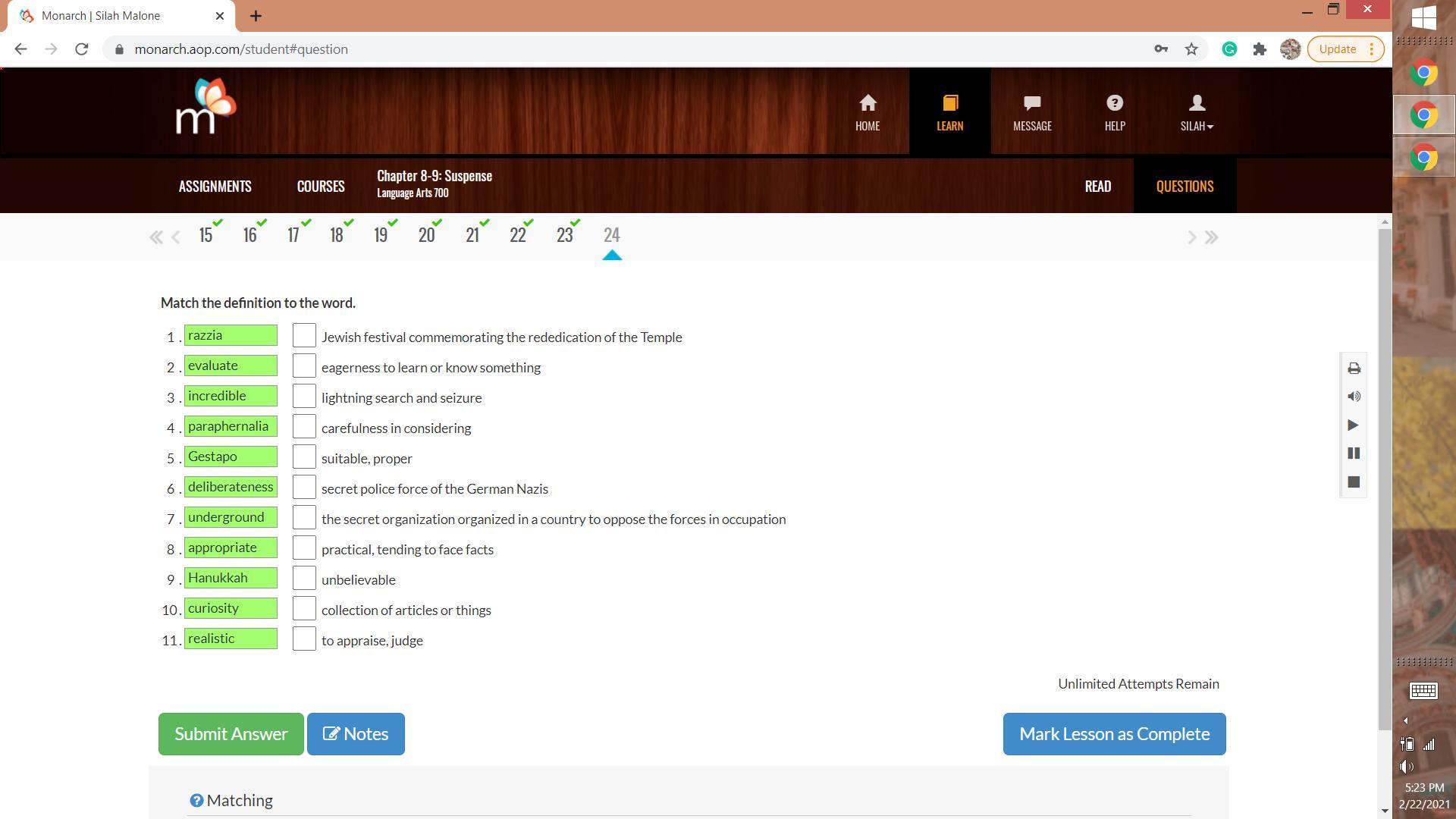Open the Message icon
Viewport: 1456px width, 819px height.
pyautogui.click(x=1031, y=111)
